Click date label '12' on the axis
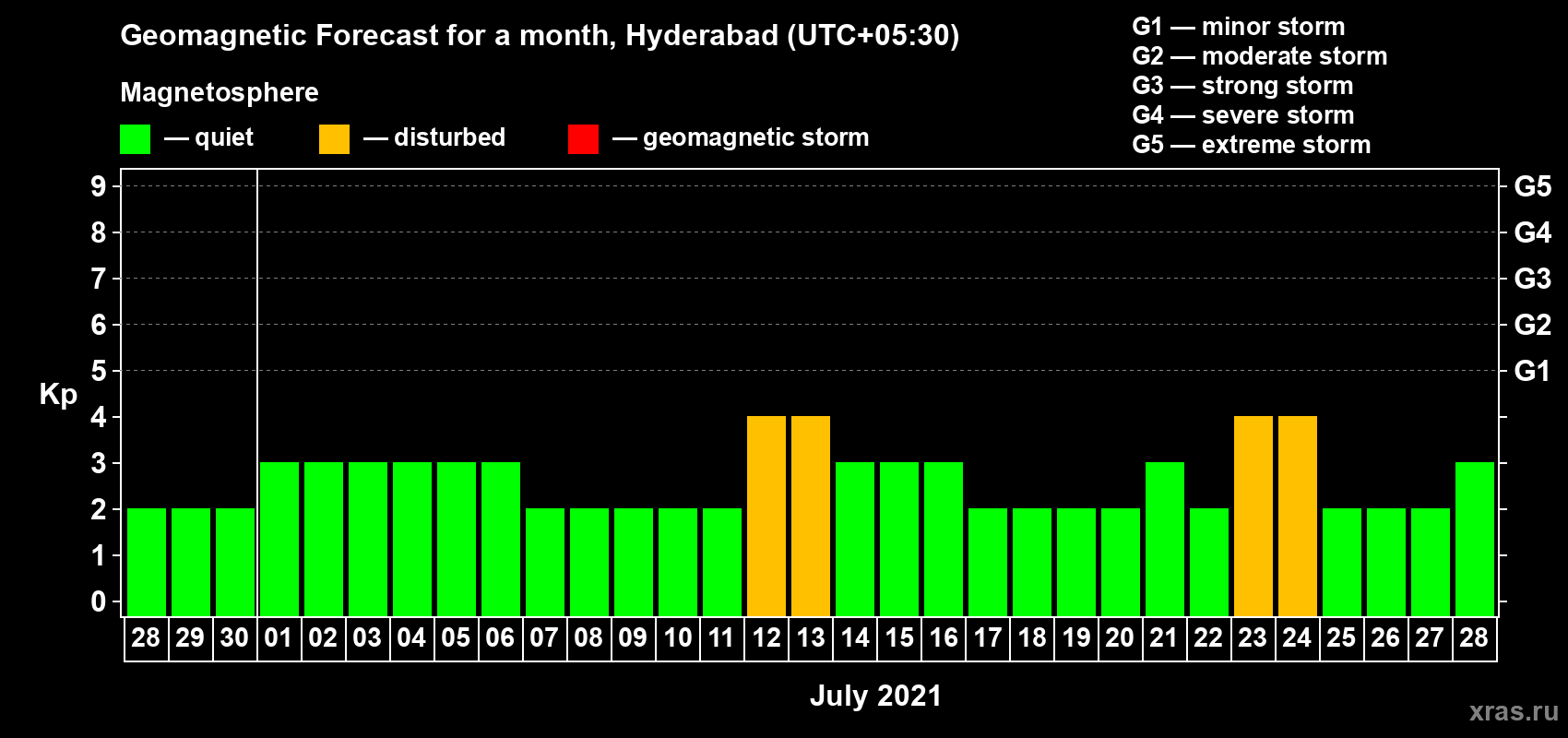This screenshot has height=738, width=1568. point(766,638)
